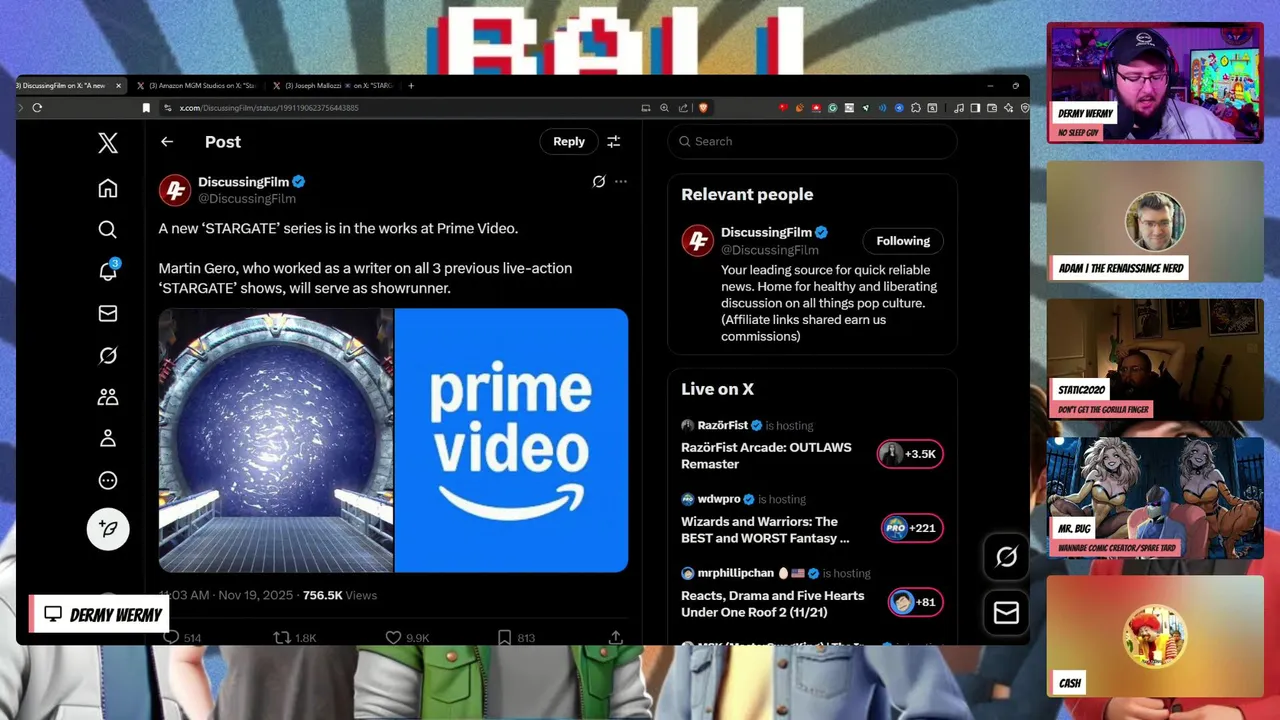Click the X logo in the sidebar

click(x=108, y=143)
